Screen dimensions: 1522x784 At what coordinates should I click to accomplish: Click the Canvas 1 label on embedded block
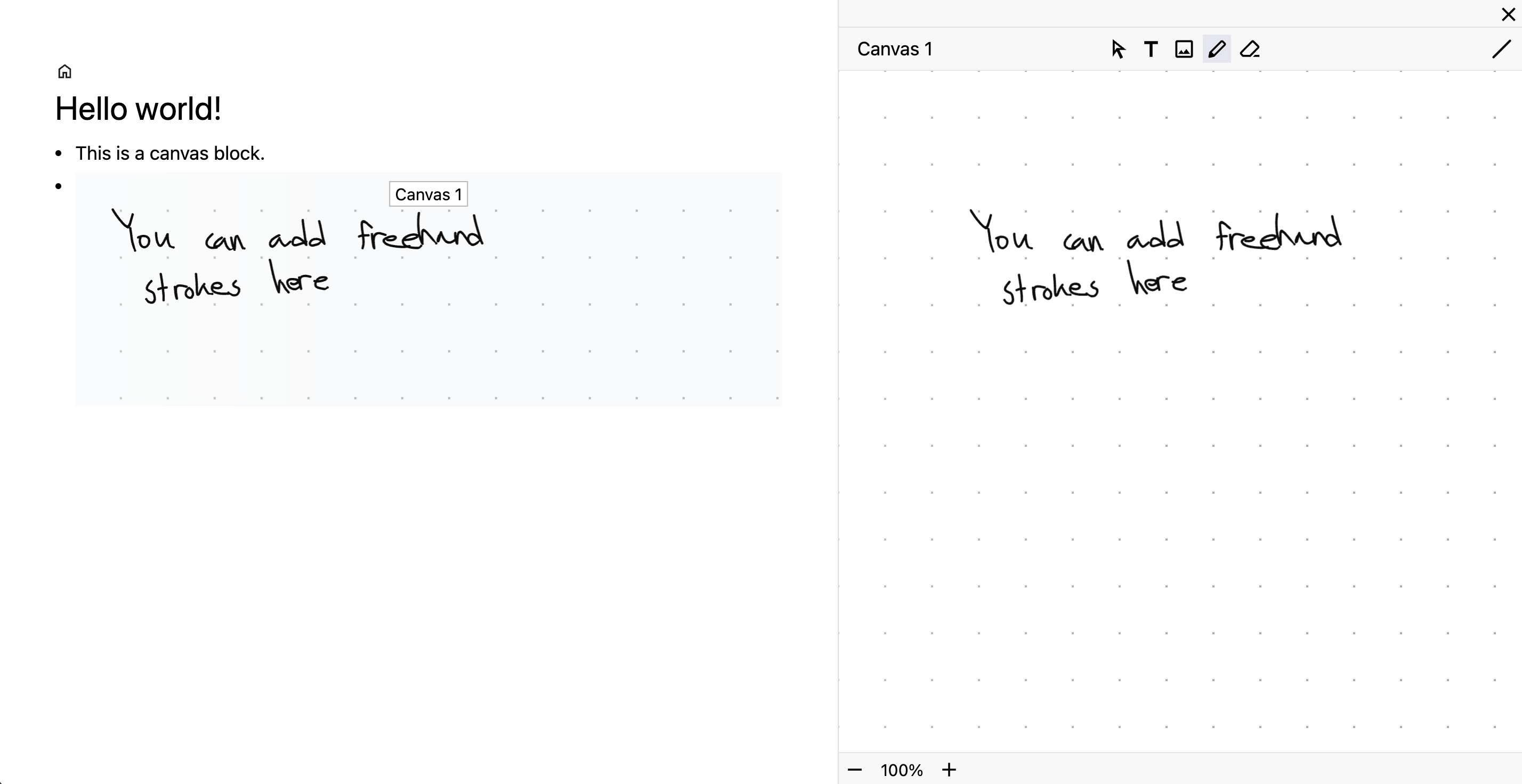coord(428,194)
